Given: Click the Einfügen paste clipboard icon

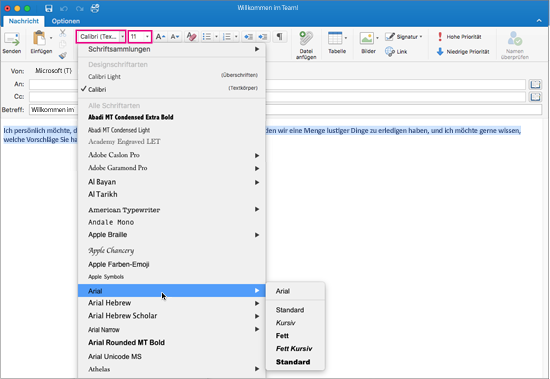Looking at the screenshot, I should tap(39, 38).
